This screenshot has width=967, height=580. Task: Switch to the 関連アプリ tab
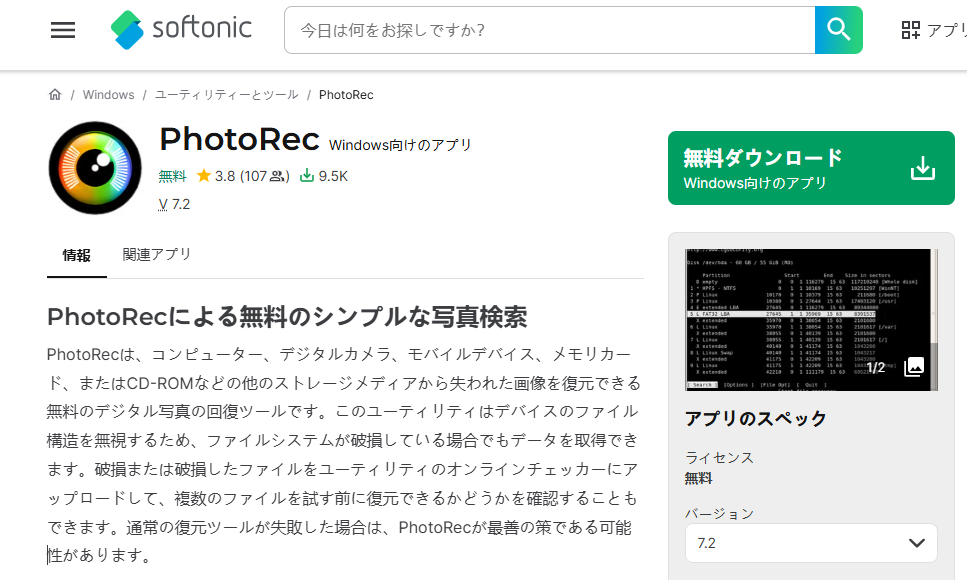pos(156,255)
